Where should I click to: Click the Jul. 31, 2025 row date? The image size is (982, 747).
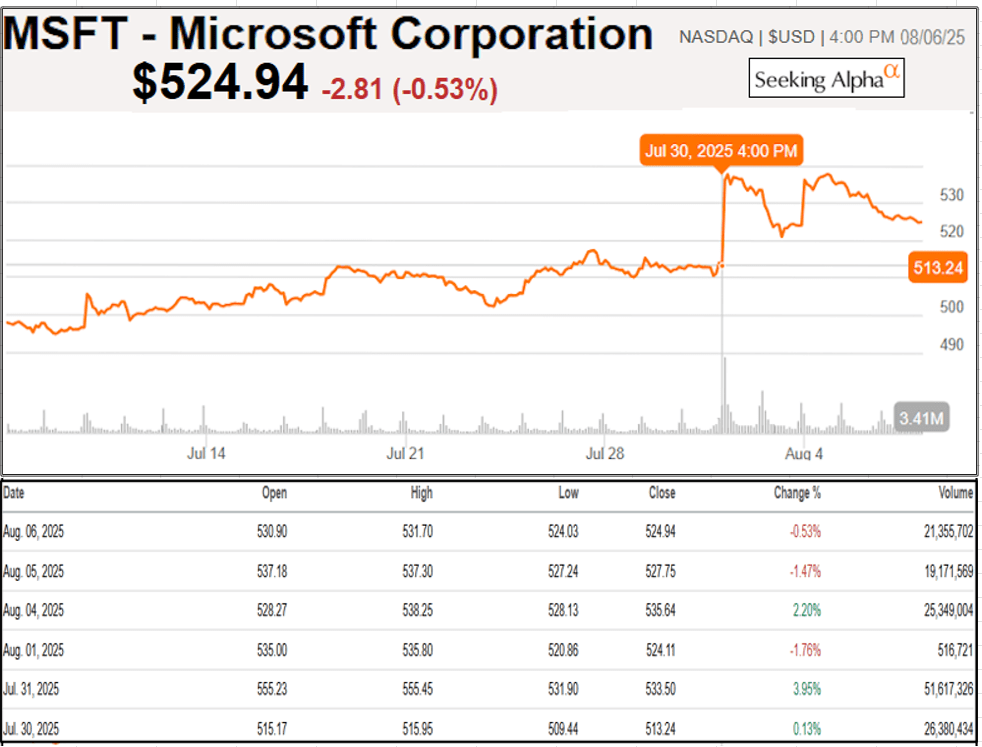tap(32, 689)
